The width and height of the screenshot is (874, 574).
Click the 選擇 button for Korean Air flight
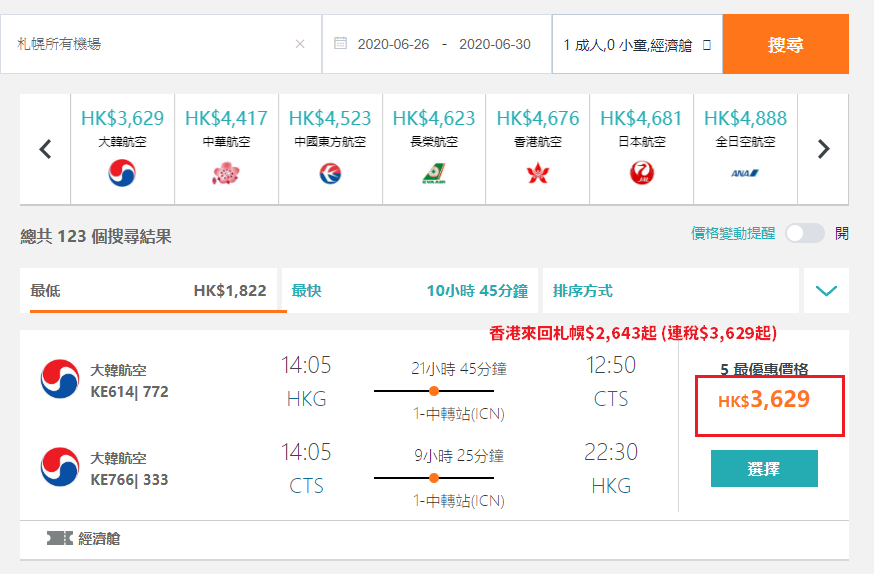pyautogui.click(x=764, y=469)
